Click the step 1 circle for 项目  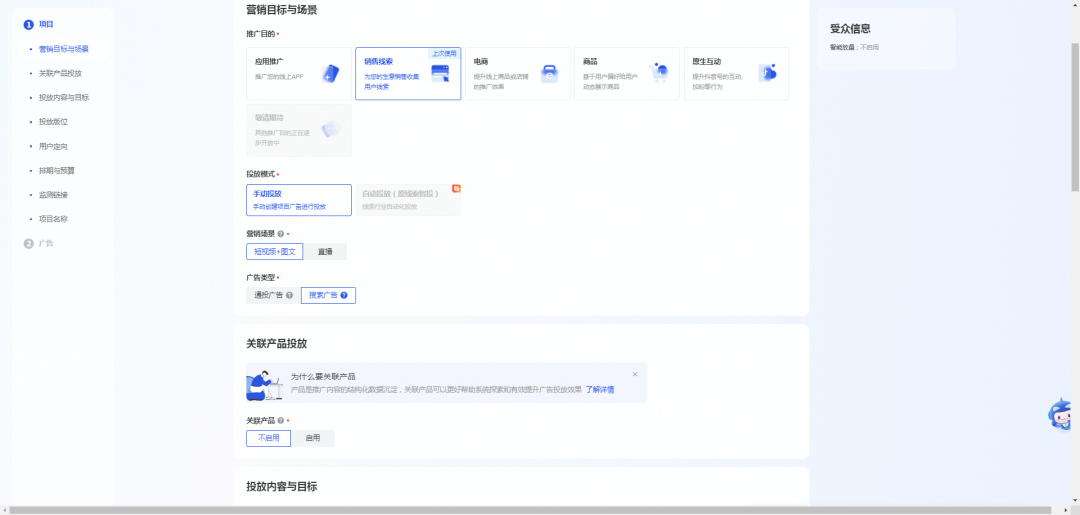point(28,25)
